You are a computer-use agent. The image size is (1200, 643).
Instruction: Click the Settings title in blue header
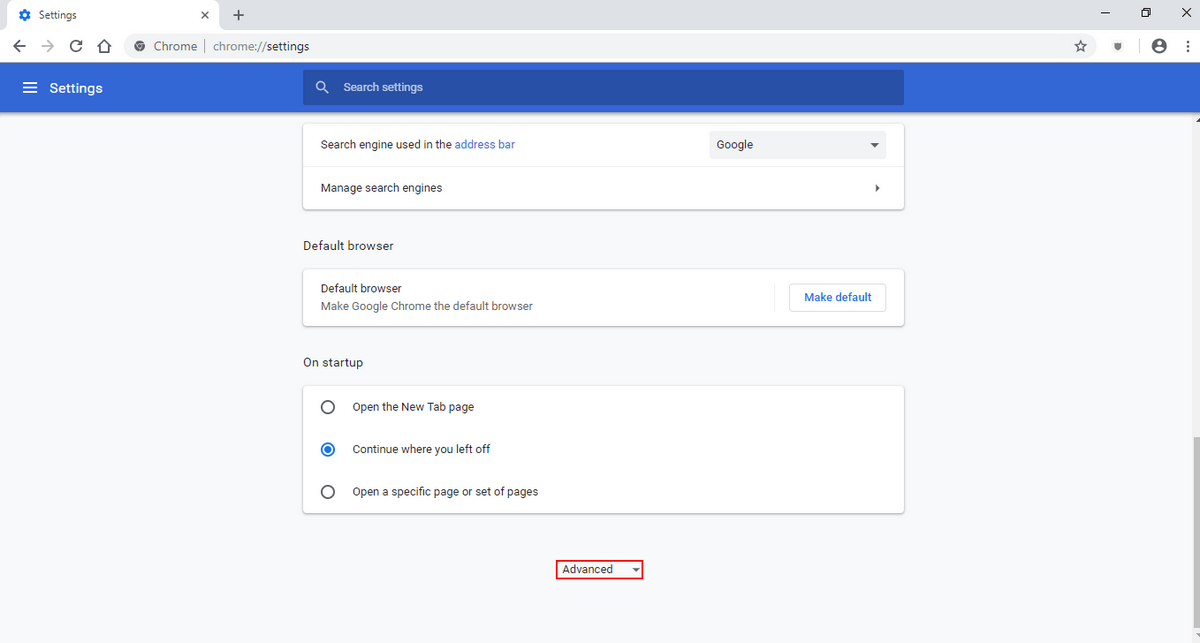click(76, 88)
